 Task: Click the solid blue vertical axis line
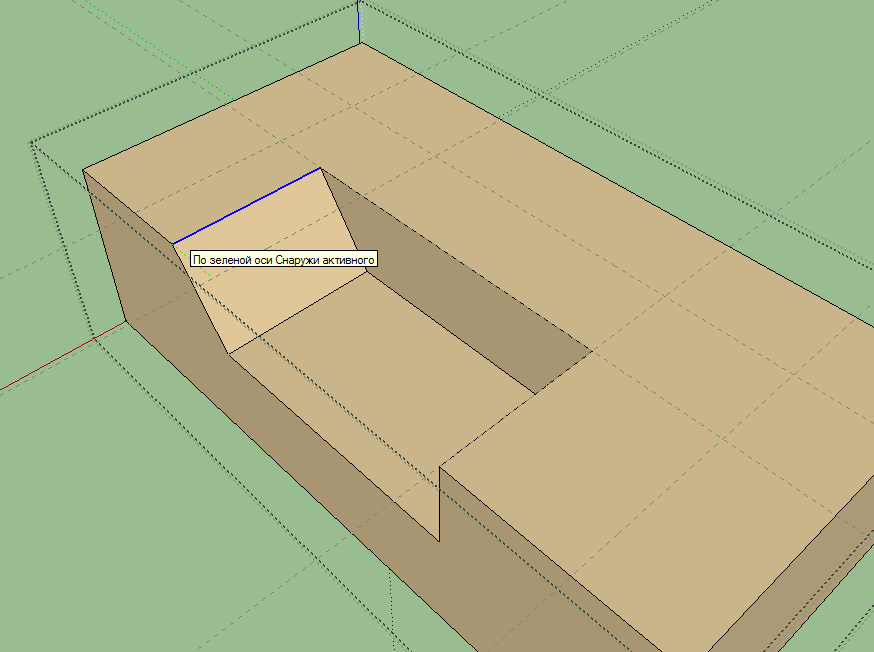[359, 20]
